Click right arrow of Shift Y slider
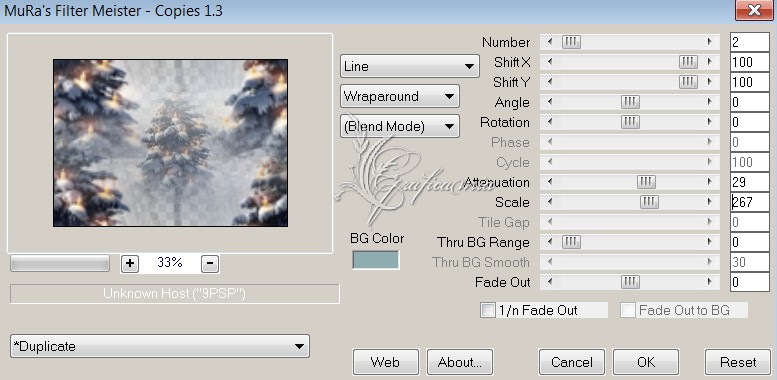This screenshot has height=380, width=777. point(710,82)
